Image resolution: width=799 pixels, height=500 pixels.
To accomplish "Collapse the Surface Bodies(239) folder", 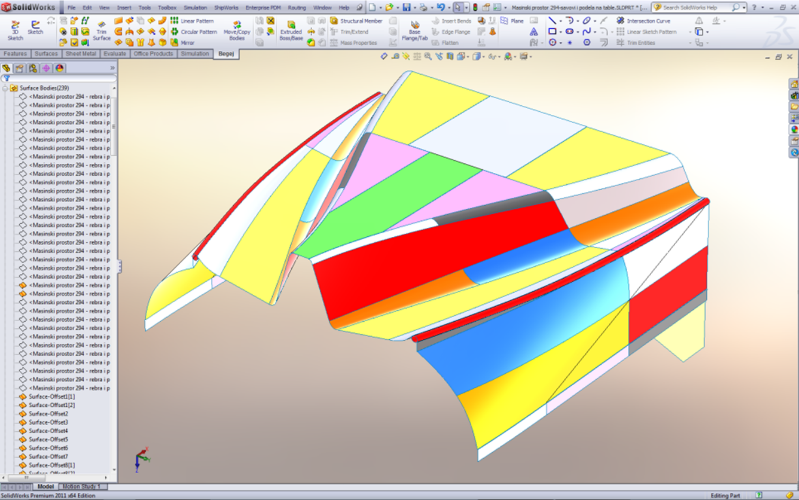I will click(5, 88).
